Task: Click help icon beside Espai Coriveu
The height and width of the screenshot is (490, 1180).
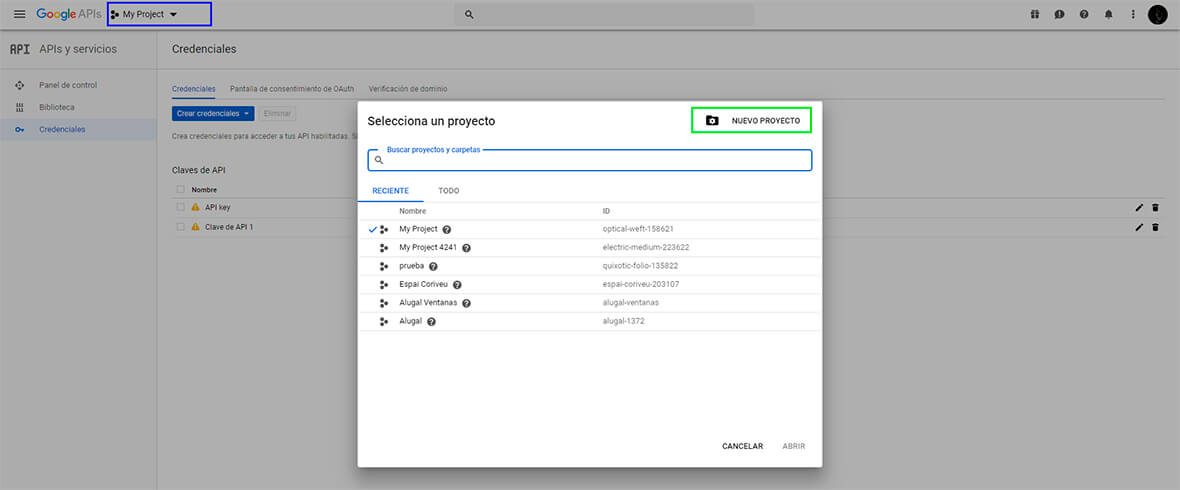Action: [x=458, y=285]
